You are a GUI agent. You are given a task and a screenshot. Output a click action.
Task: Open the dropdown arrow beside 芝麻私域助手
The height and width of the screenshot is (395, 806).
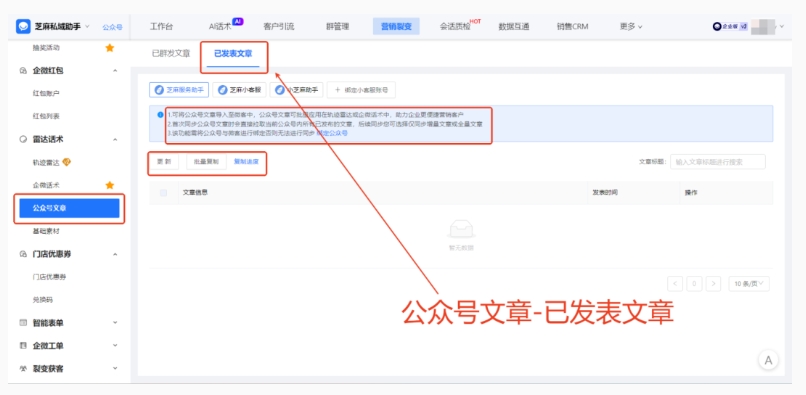pyautogui.click(x=87, y=26)
